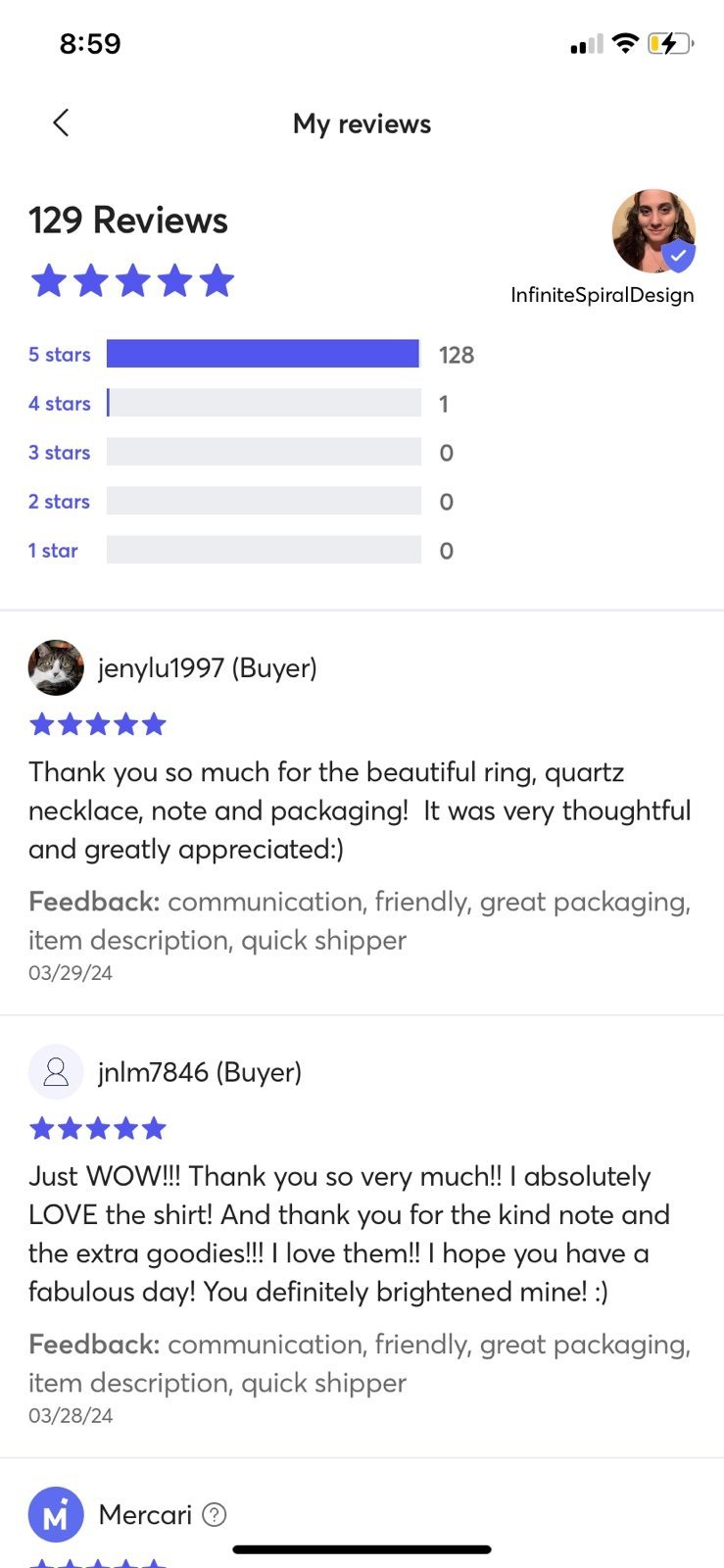The width and height of the screenshot is (724, 1568).
Task: Open jnlm7846 (Buyer) profile name
Action: 200,1071
